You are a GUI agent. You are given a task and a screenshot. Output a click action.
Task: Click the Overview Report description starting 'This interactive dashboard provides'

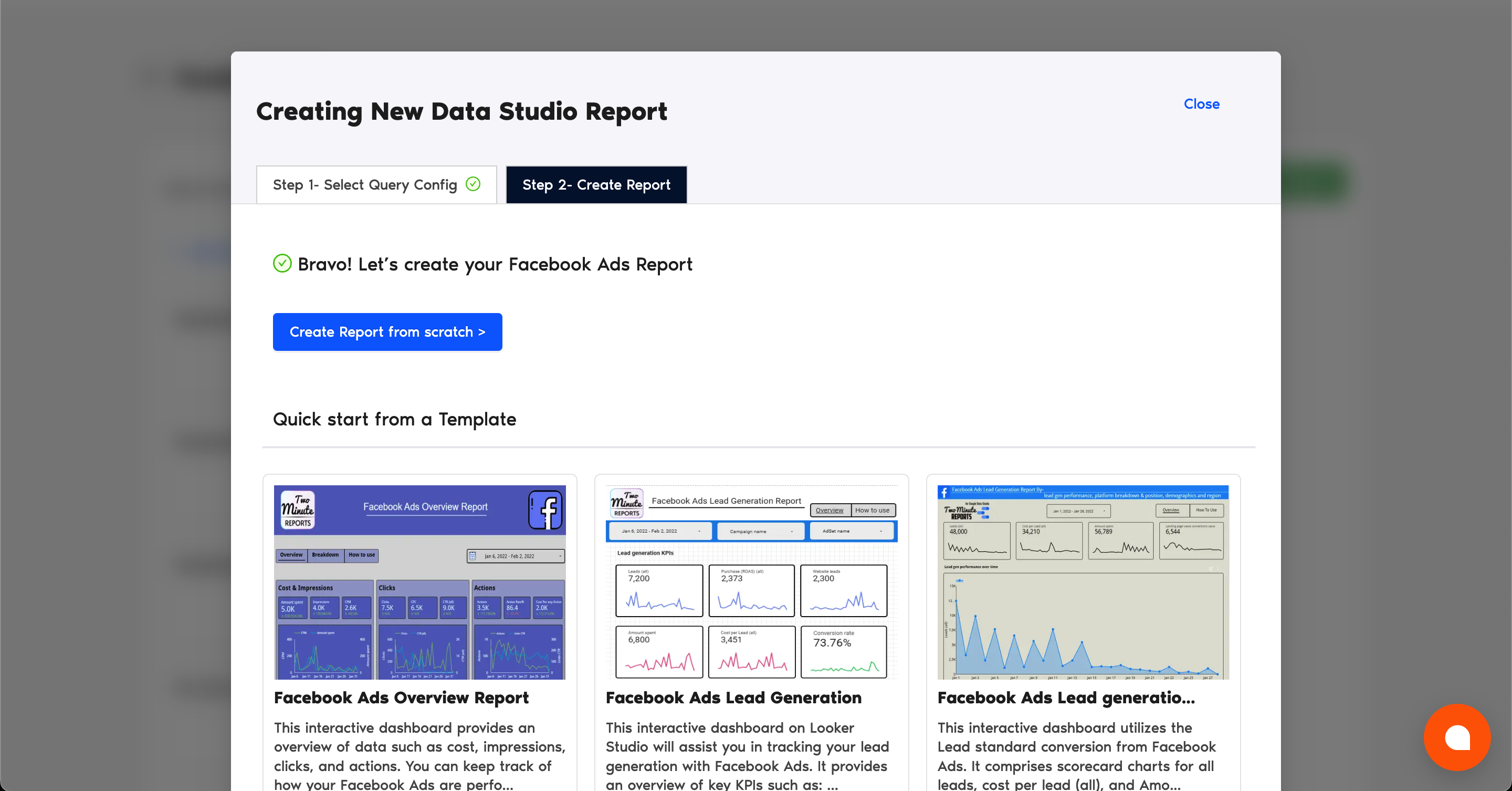pos(419,756)
